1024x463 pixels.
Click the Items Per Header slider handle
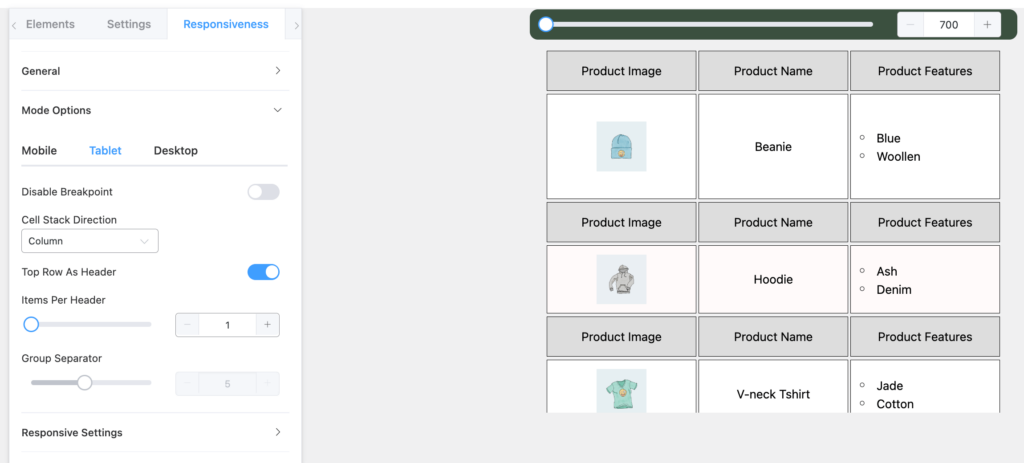click(31, 325)
